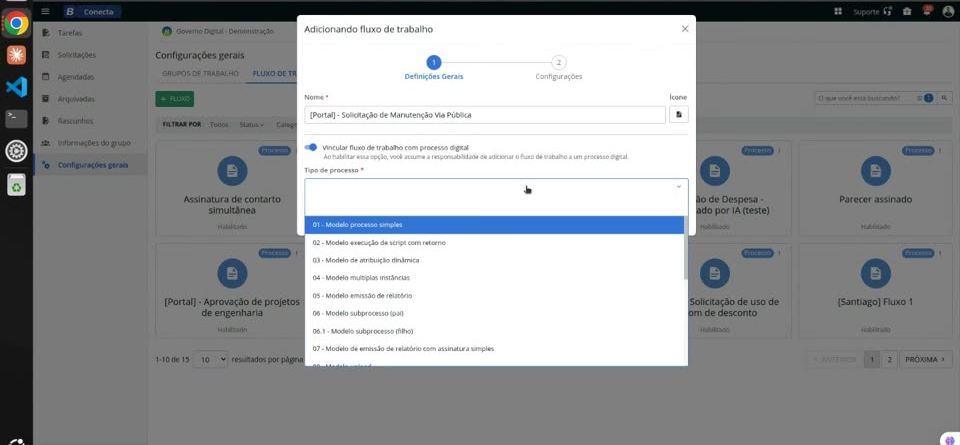Go to pagination page 2
This screenshot has height=445, width=960.
tap(890, 359)
